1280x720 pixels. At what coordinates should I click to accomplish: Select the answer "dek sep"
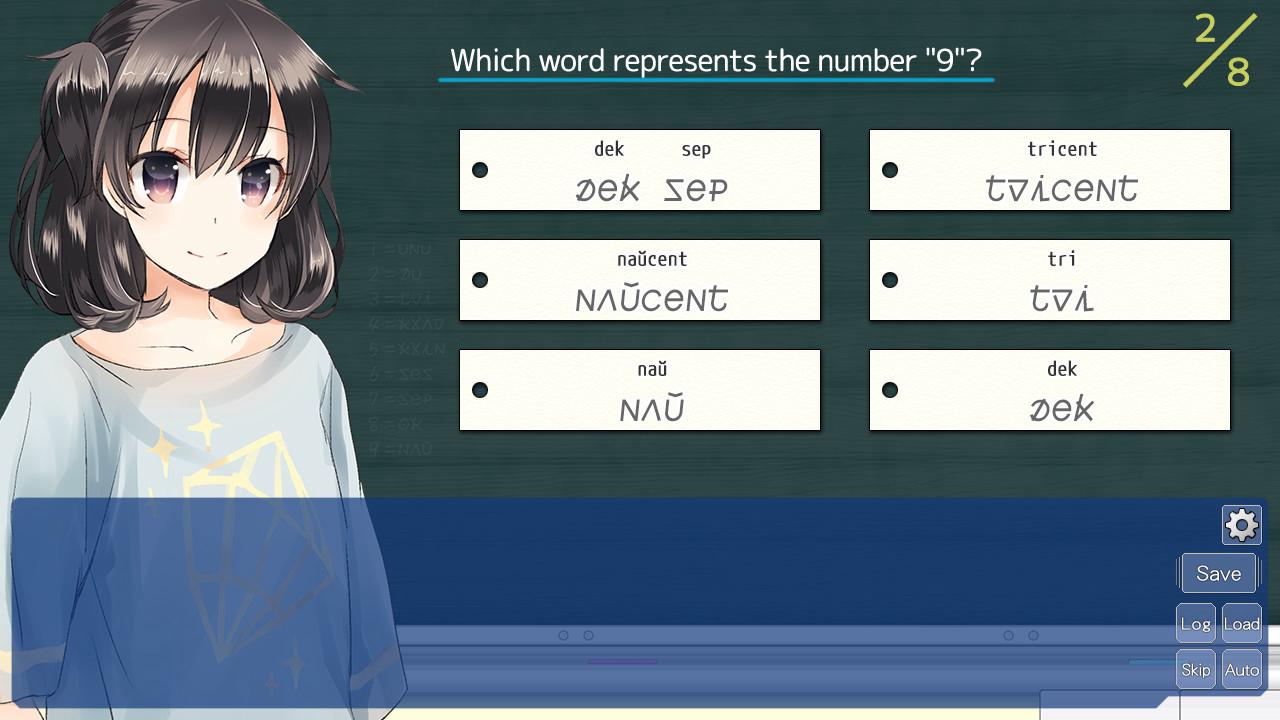(x=640, y=170)
